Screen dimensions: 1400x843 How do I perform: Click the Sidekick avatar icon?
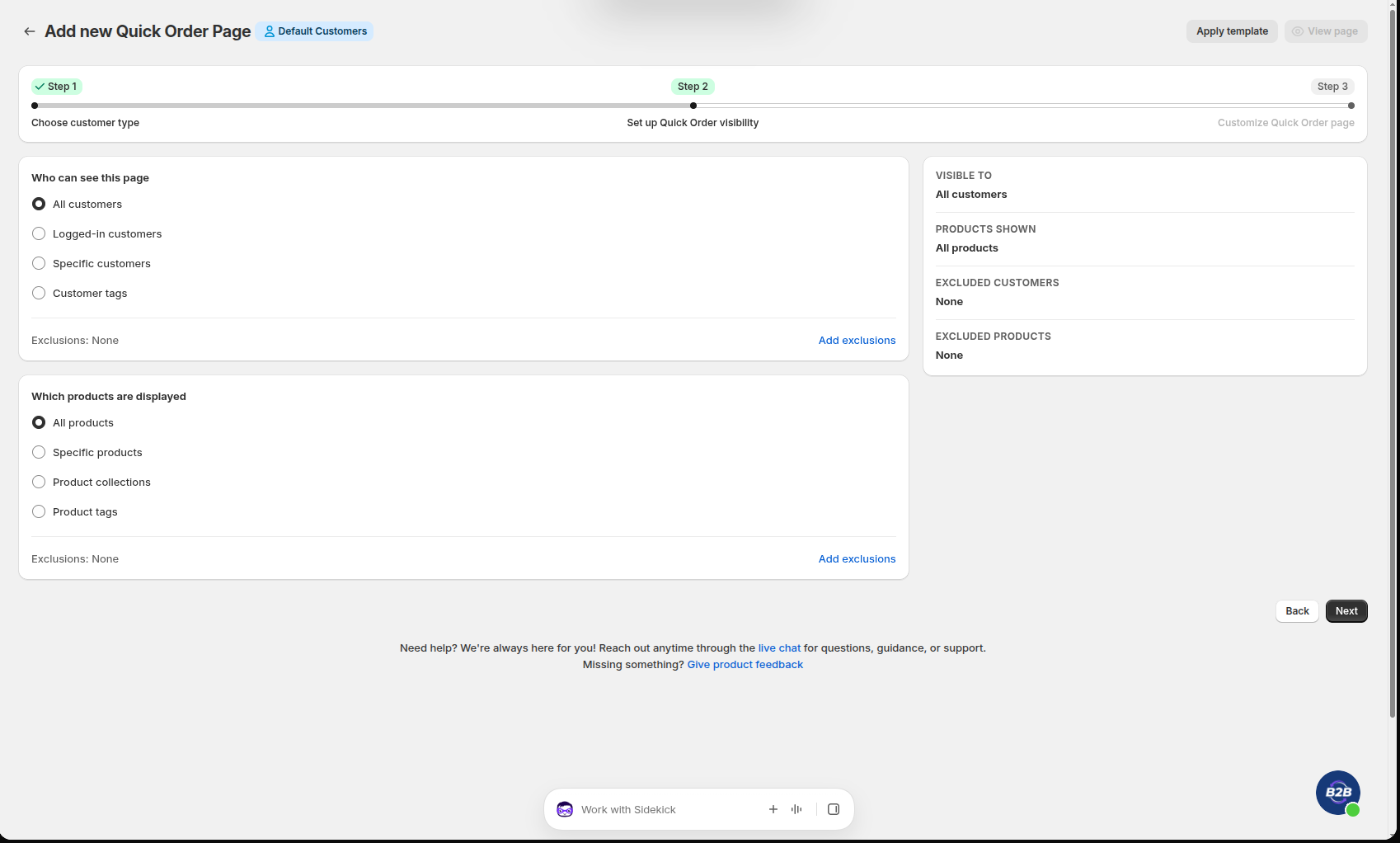pos(565,809)
